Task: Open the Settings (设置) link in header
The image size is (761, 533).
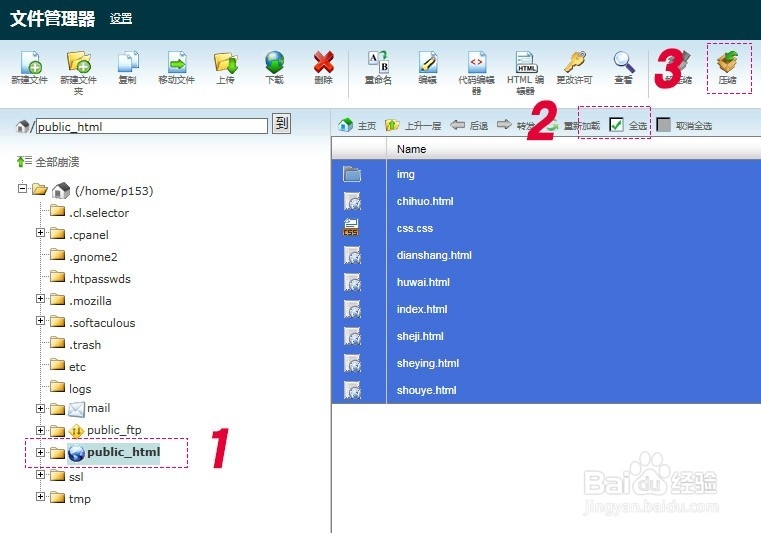Action: tap(121, 18)
